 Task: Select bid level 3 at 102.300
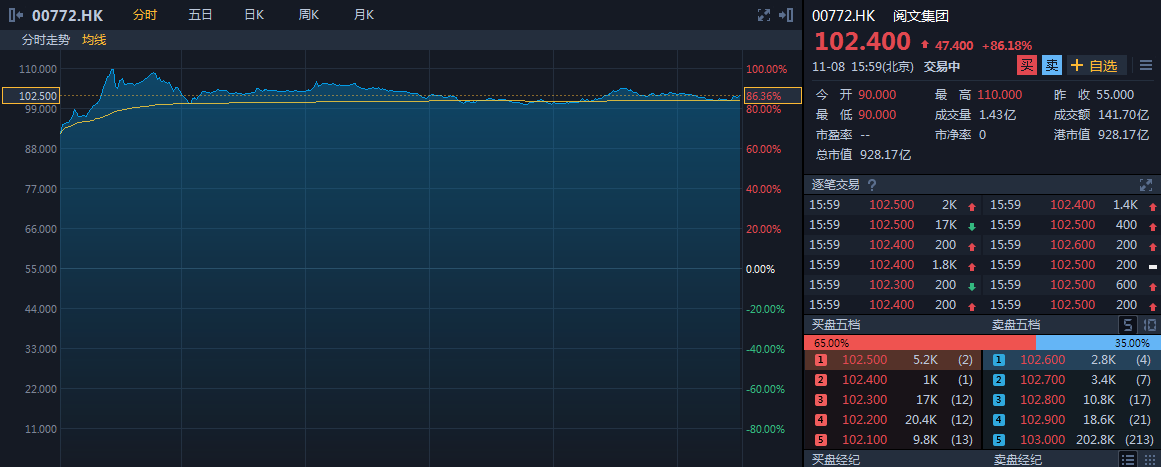click(892, 400)
